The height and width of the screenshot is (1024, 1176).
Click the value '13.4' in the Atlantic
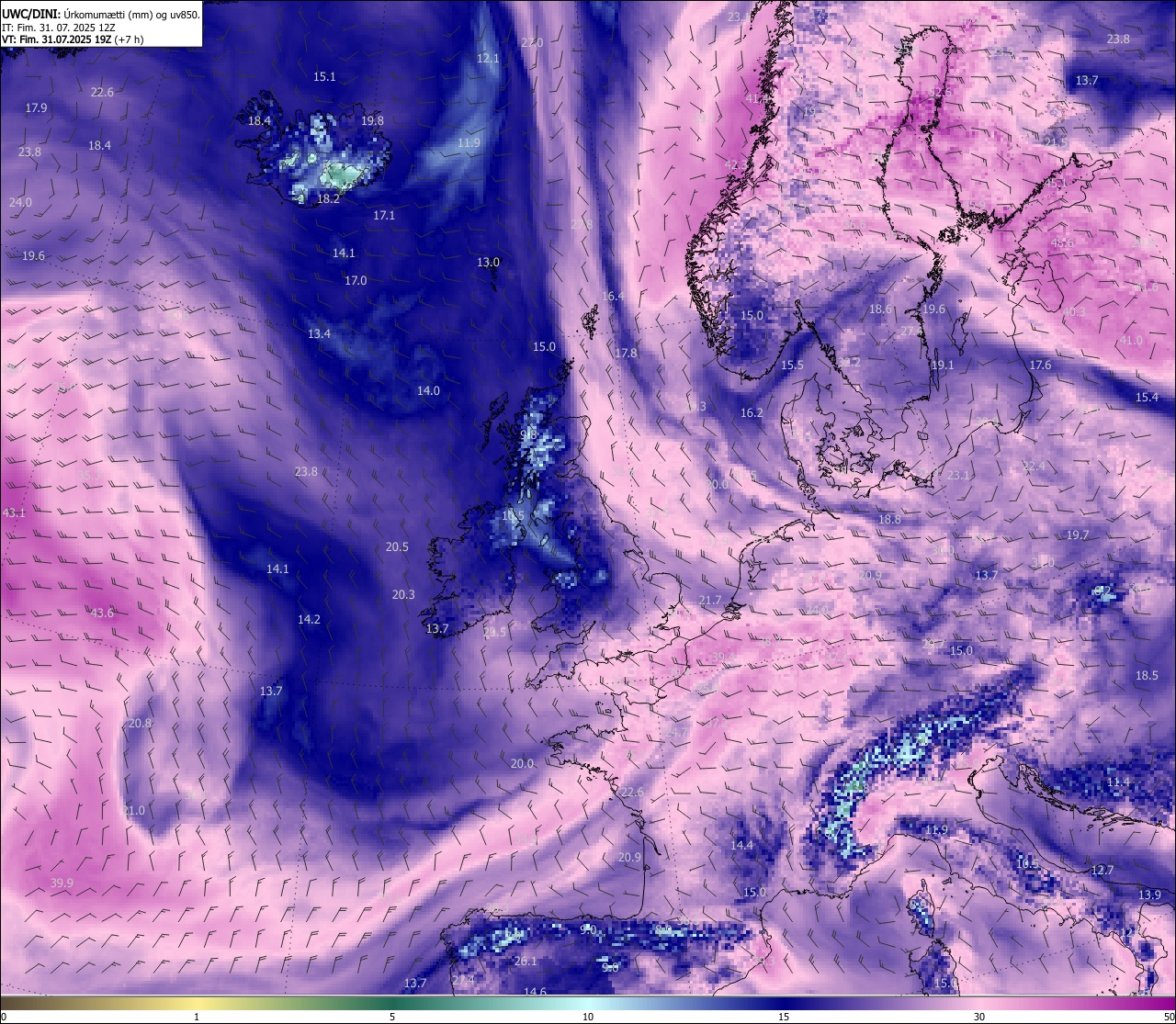(x=319, y=334)
